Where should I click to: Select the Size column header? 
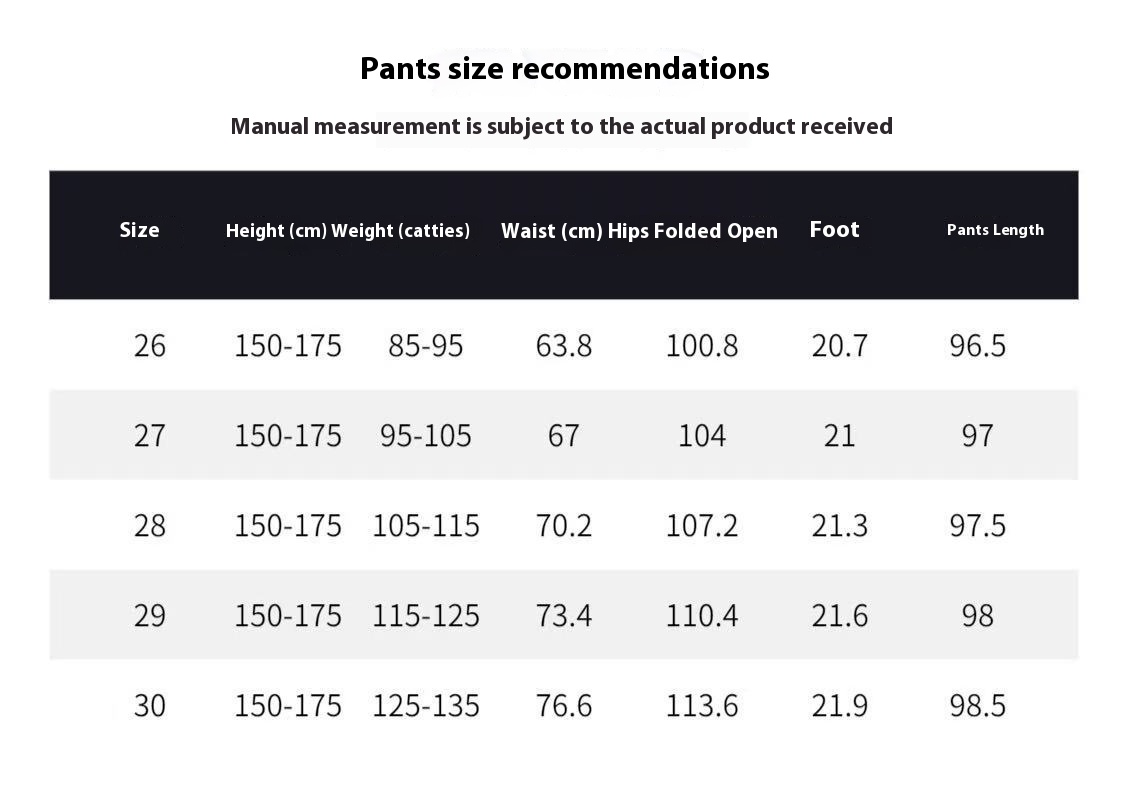(x=139, y=230)
